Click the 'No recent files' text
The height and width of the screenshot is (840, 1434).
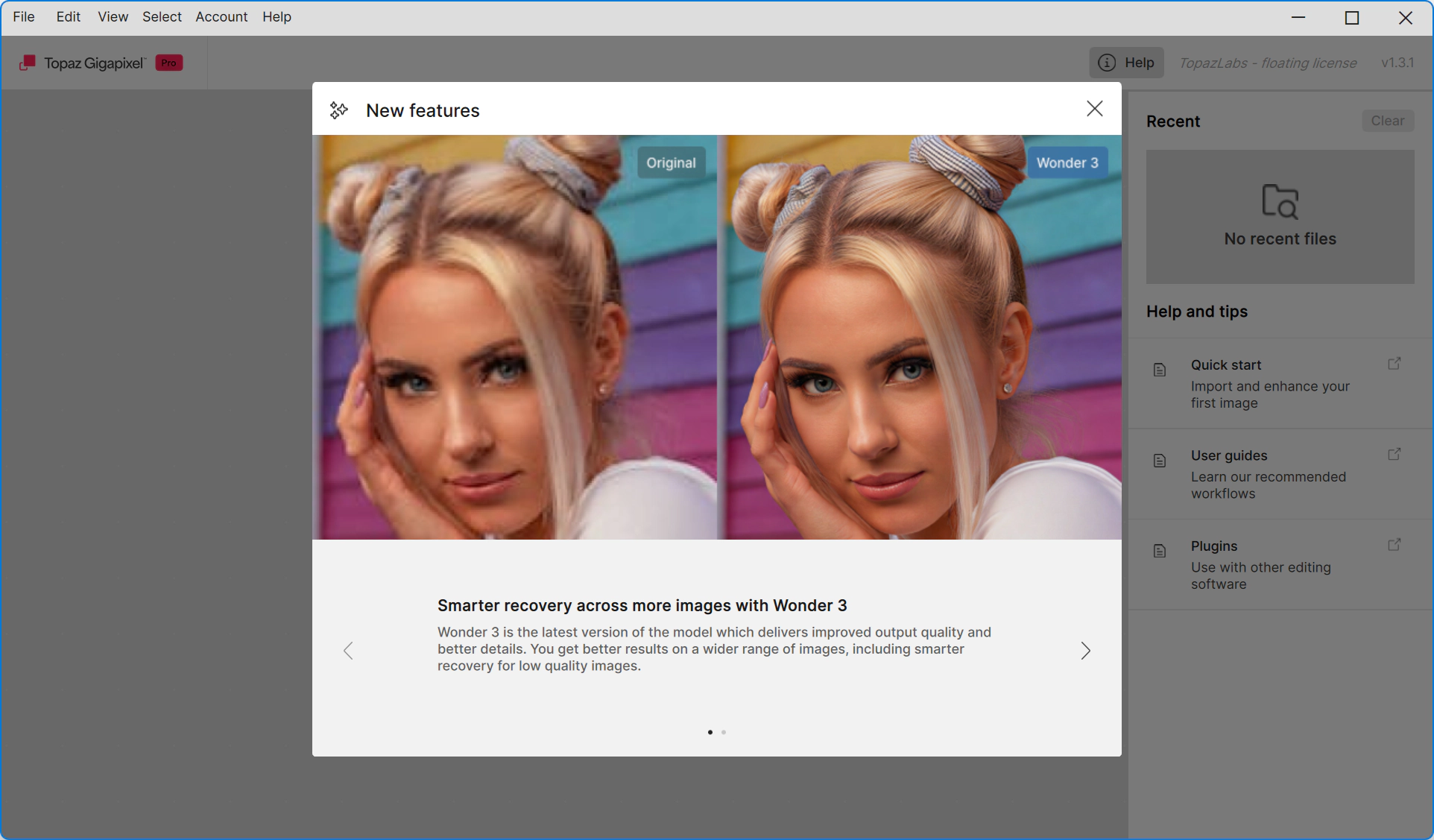coord(1280,239)
